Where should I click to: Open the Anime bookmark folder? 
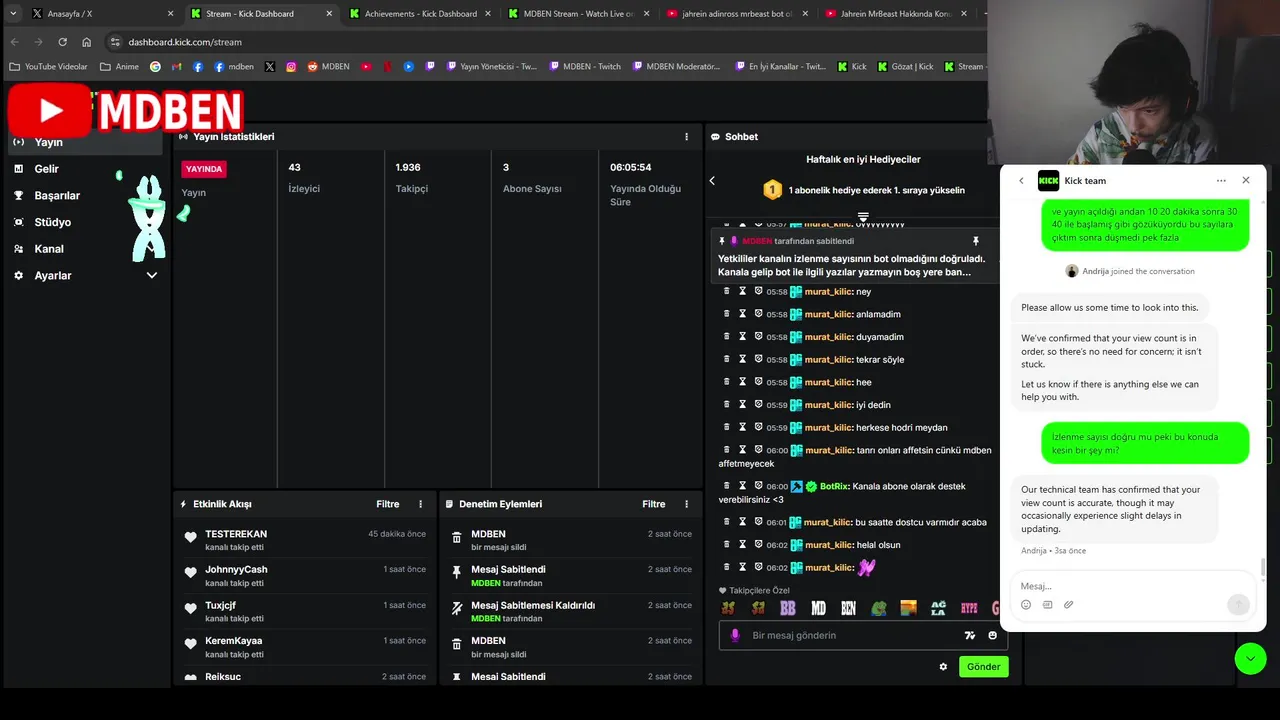(x=119, y=67)
